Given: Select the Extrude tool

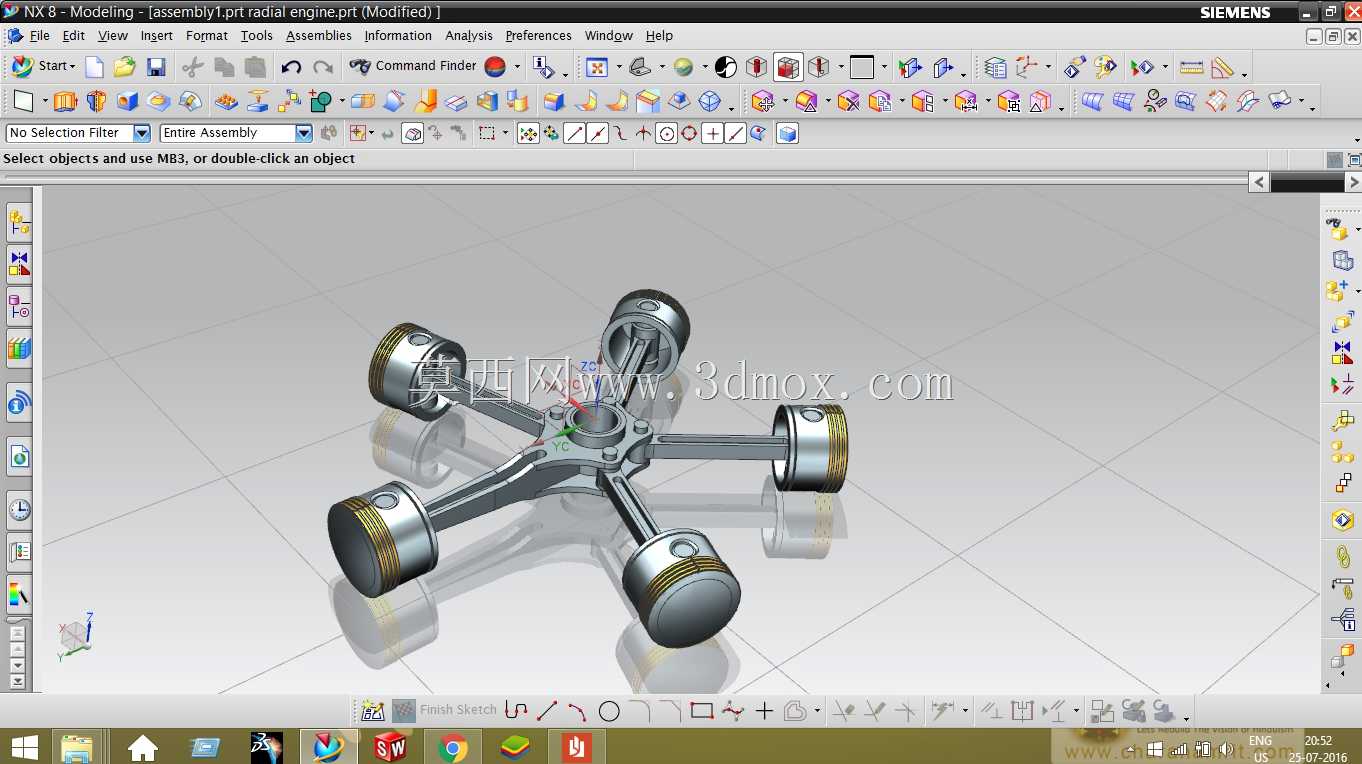Looking at the screenshot, I should click(65, 101).
